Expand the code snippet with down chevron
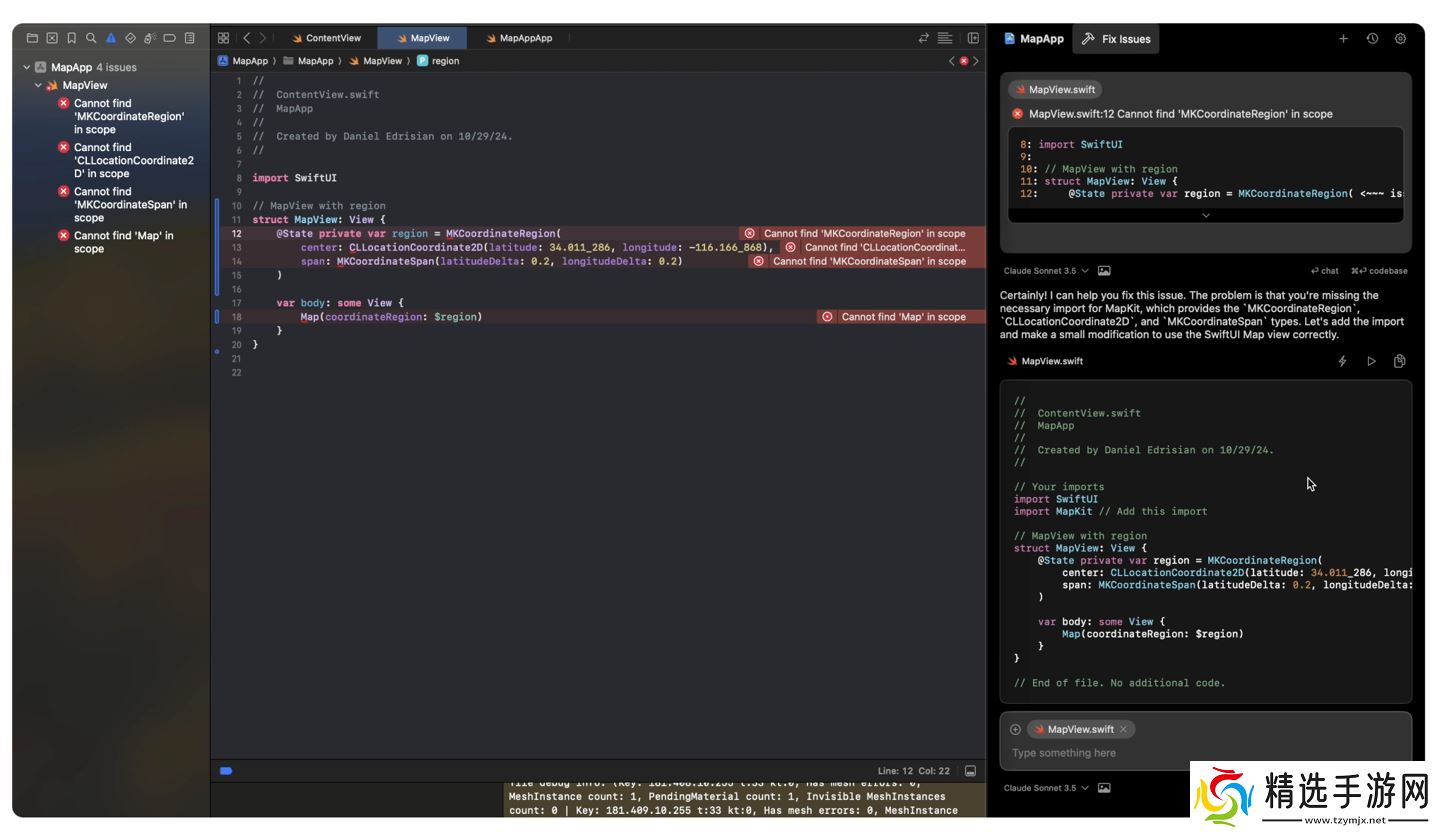 (1205, 215)
